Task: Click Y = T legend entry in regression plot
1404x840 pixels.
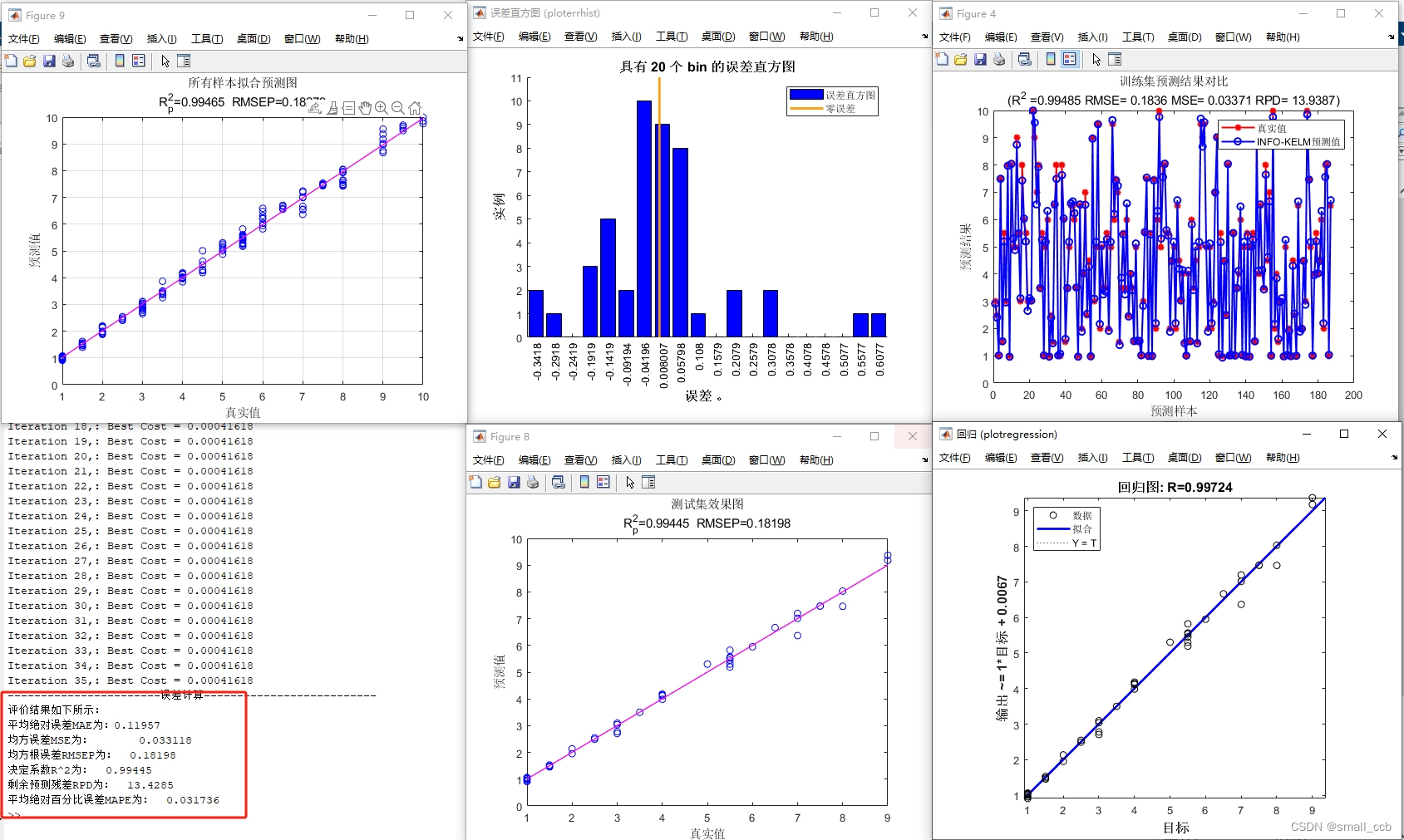Action: 1067,543
